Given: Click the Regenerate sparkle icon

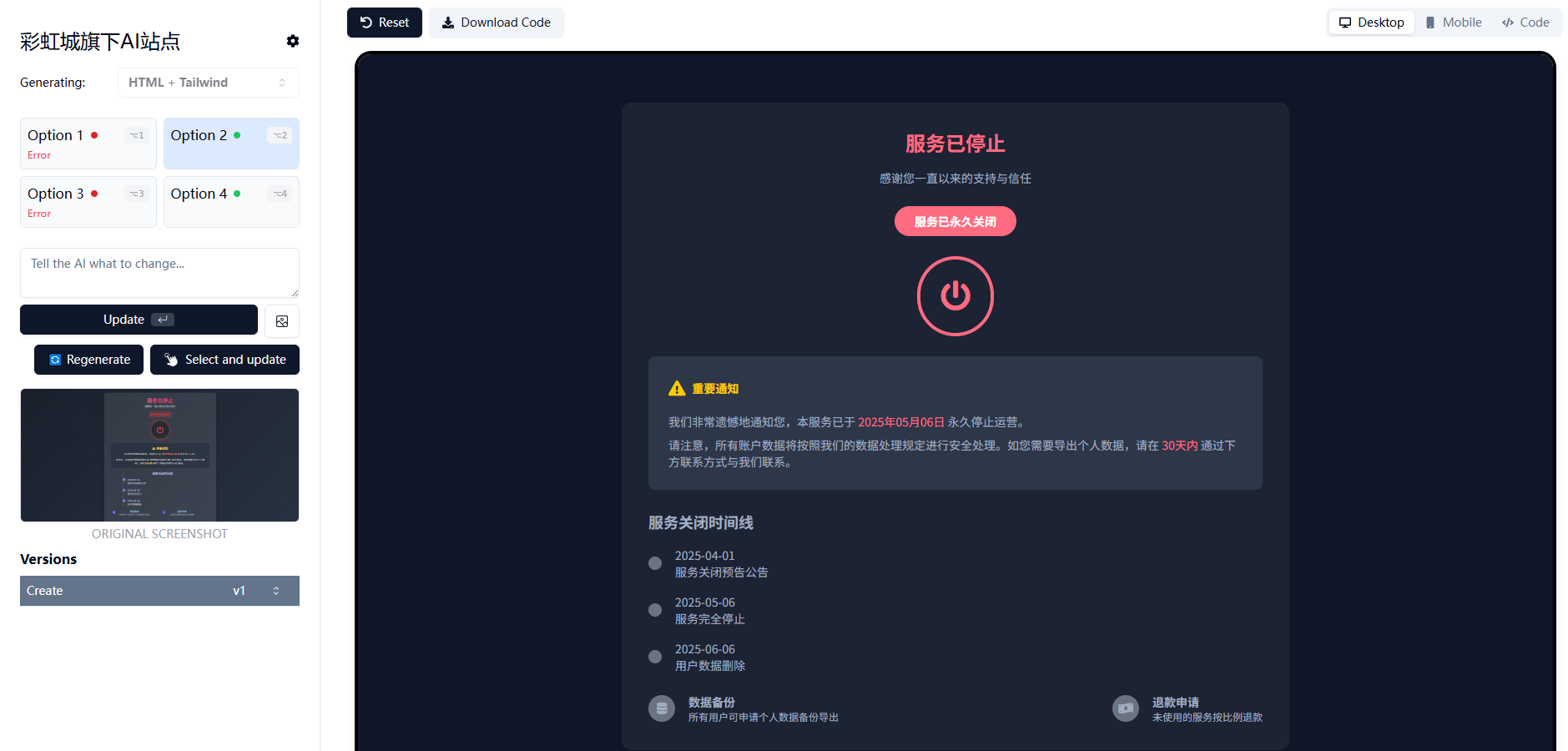Looking at the screenshot, I should click(x=55, y=360).
